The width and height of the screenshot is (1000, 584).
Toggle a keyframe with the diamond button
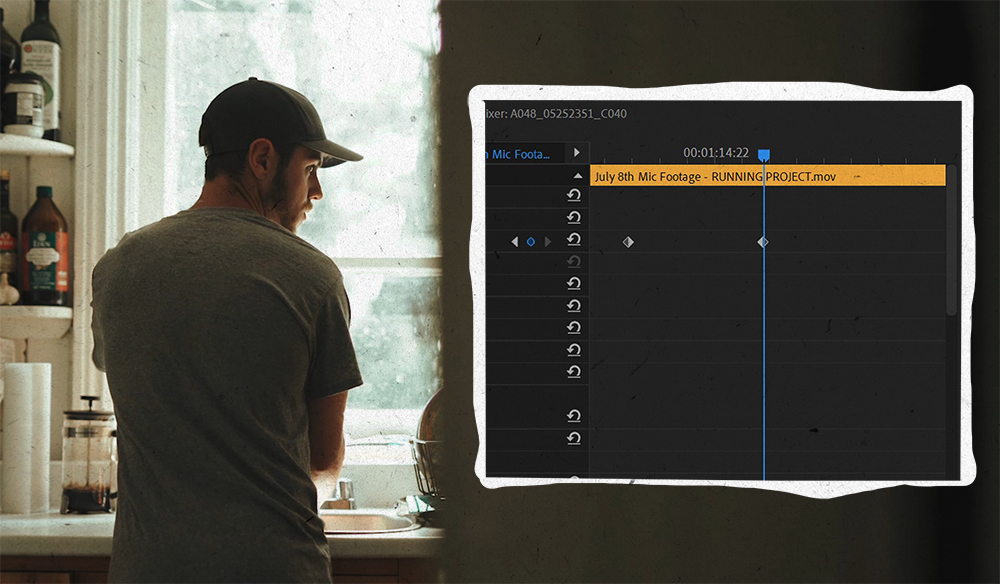coord(532,240)
